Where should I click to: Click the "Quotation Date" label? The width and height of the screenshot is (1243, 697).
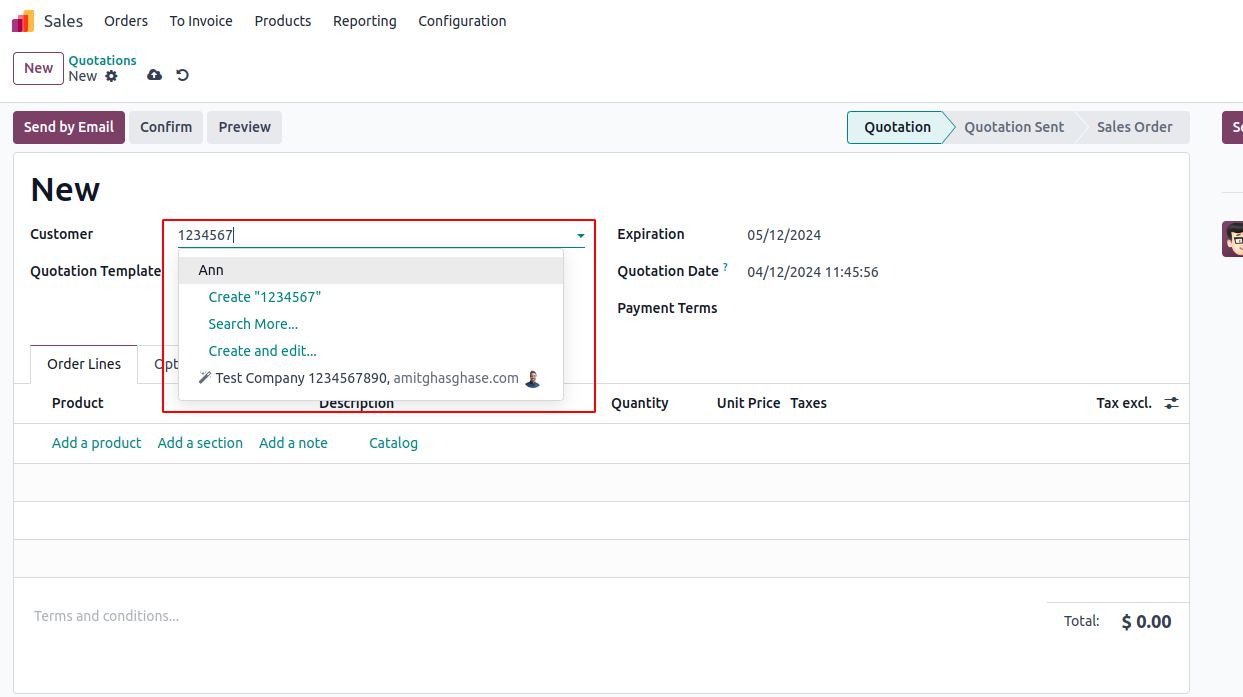668,271
